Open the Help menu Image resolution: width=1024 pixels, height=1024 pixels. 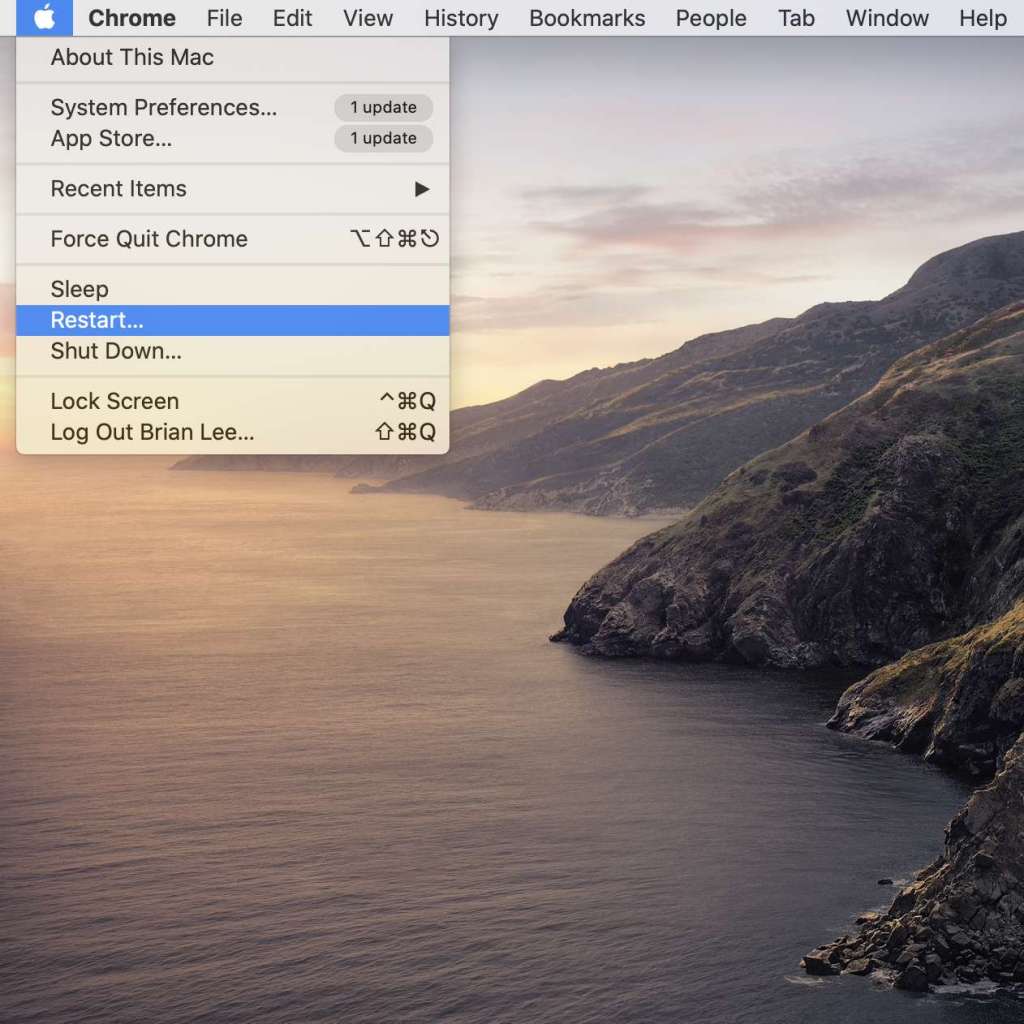pos(982,18)
